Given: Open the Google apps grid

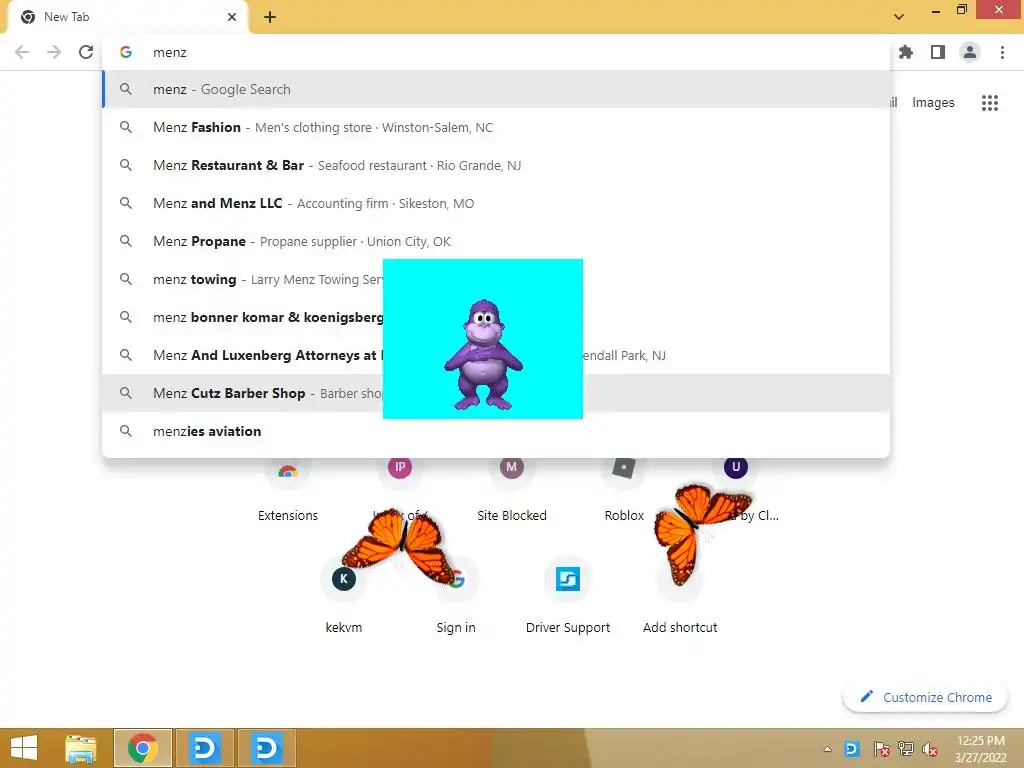Looking at the screenshot, I should coord(990,103).
